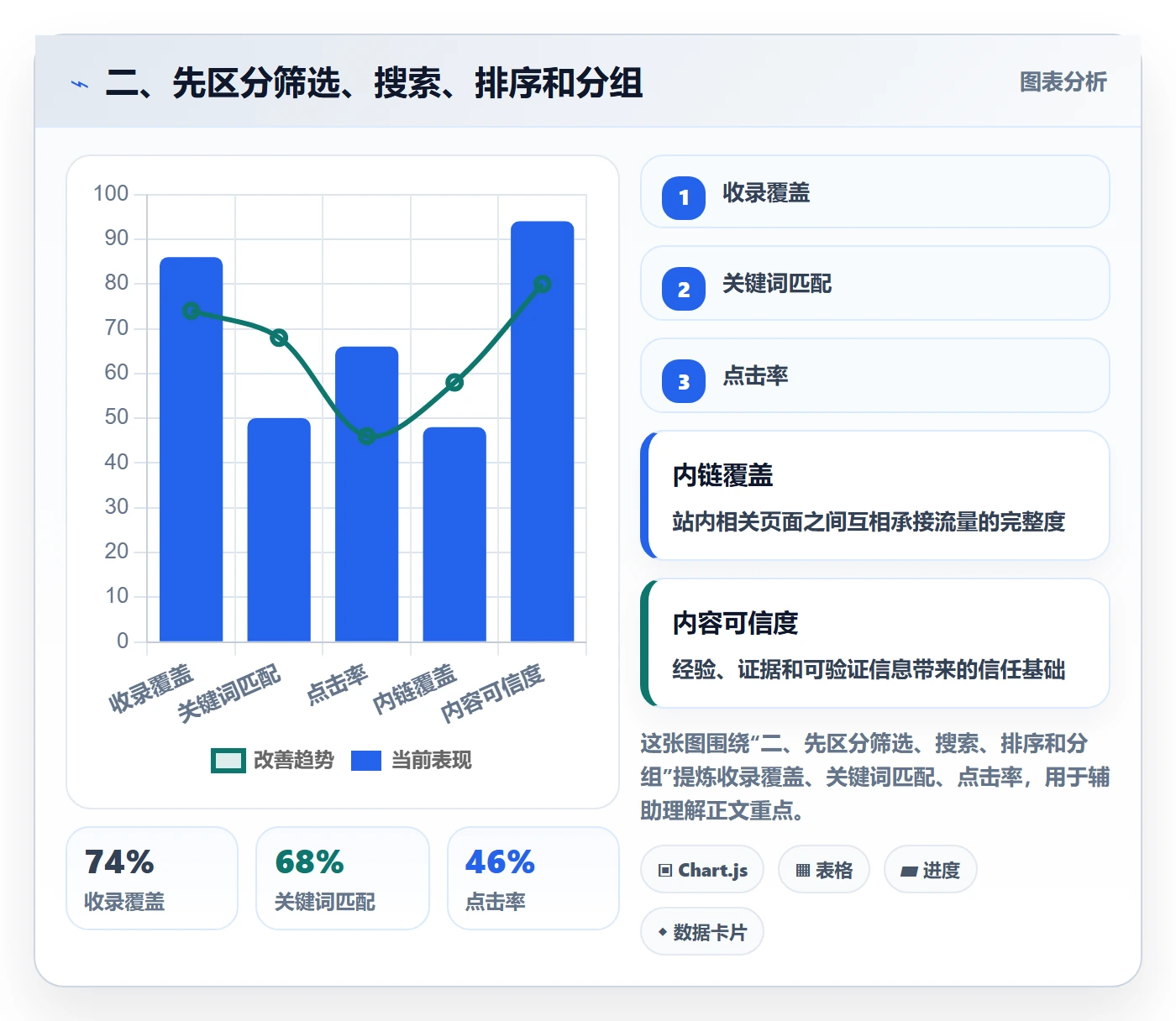The image size is (1176, 1021).
Task: Click the 内链覆盖 card title
Action: 722,476
